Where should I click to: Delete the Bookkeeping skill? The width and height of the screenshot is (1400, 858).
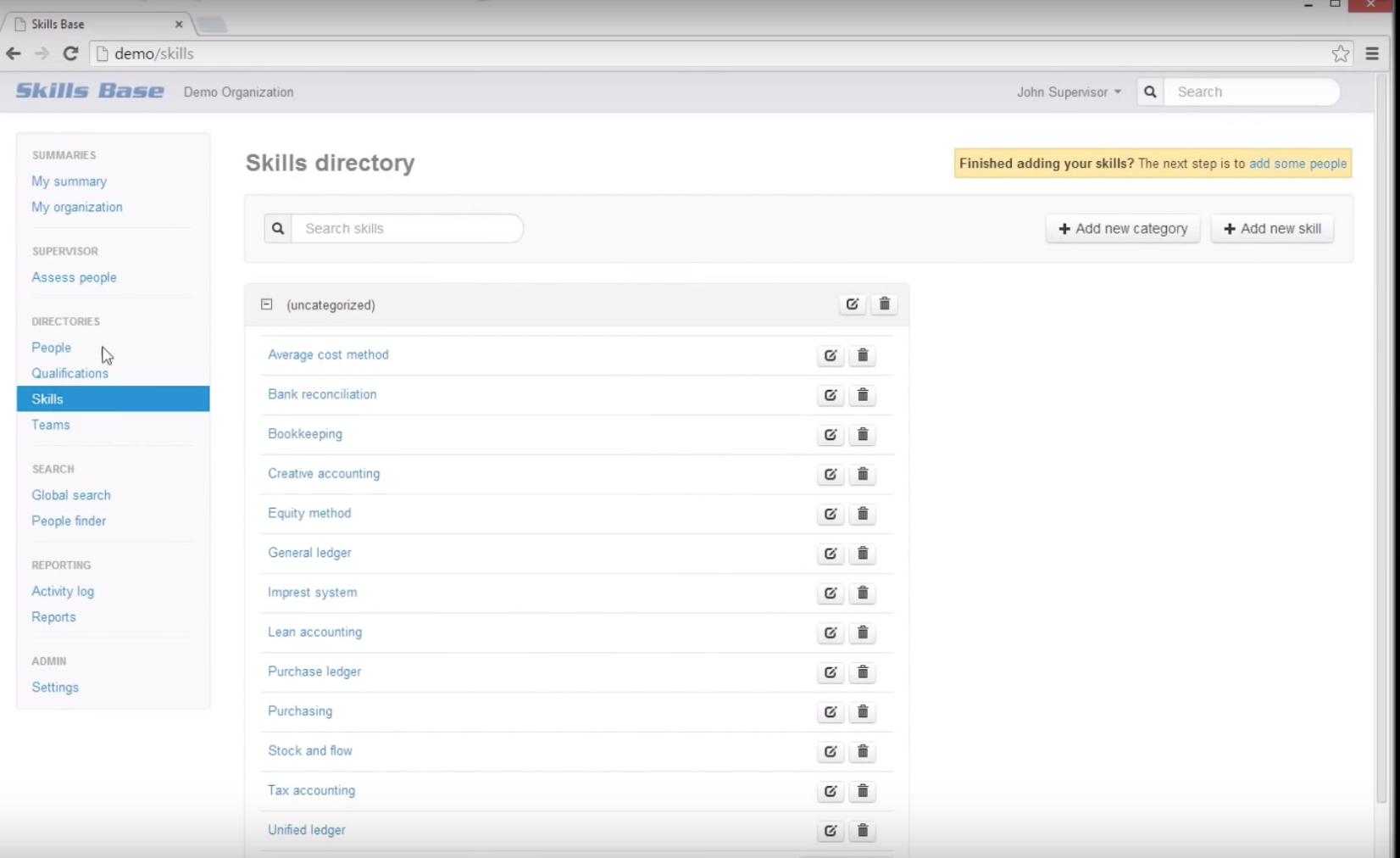tap(863, 435)
